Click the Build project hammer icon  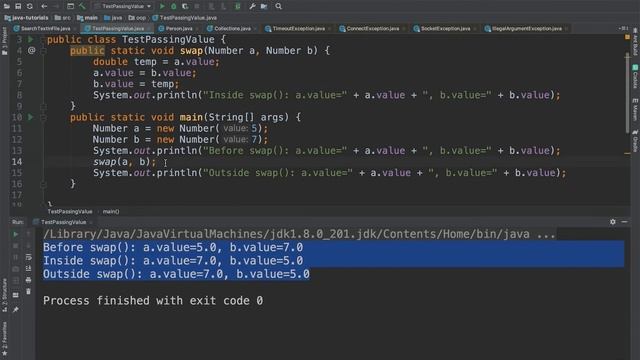pos(82,6)
